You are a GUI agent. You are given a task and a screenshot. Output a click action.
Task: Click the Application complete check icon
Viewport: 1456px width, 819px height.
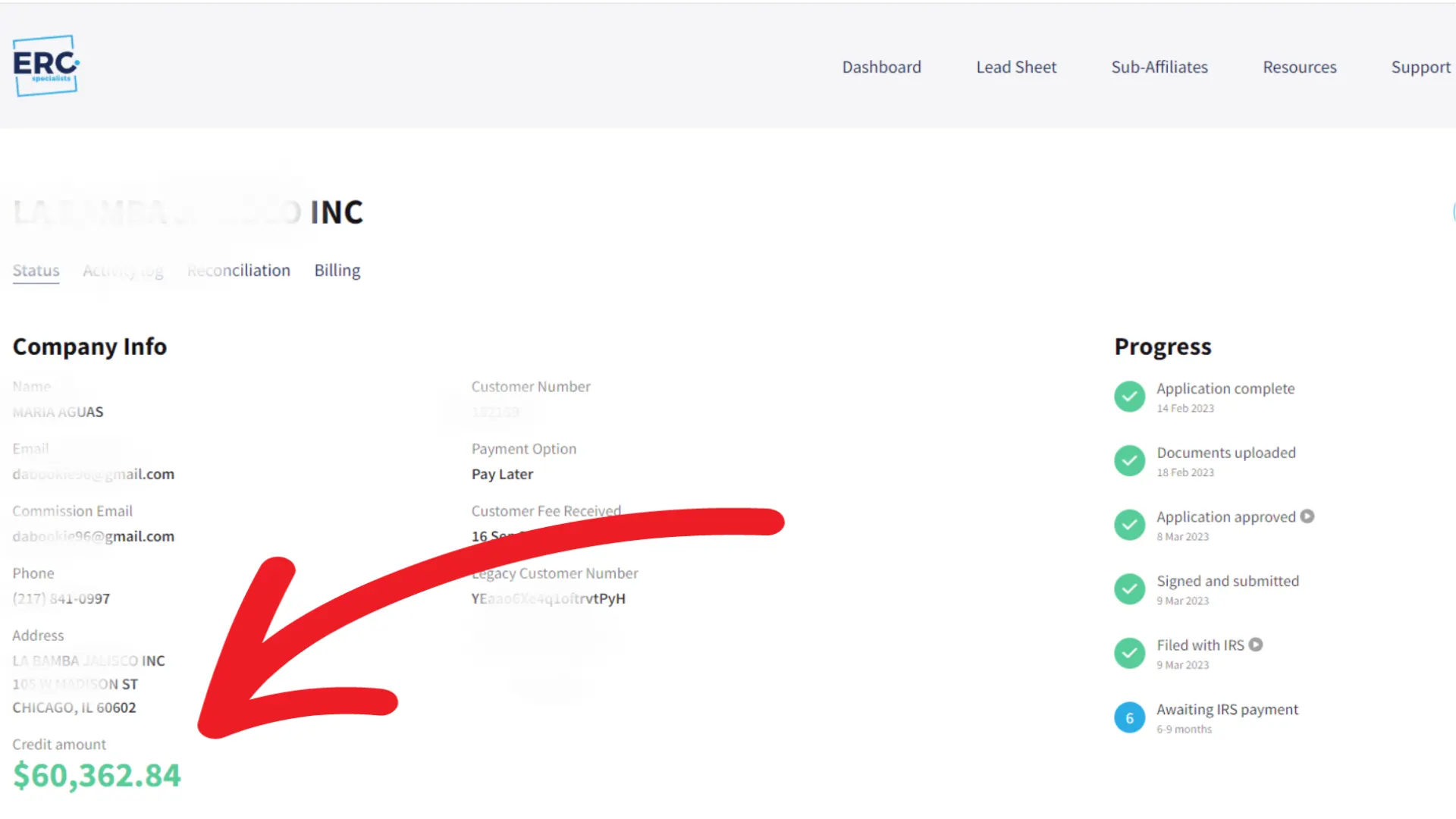(x=1129, y=396)
